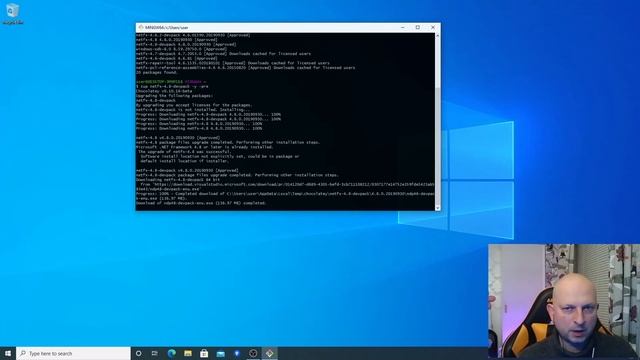Image resolution: width=640 pixels, height=360 pixels.
Task: Maximize the MINGW64 terminal window
Action: [x=418, y=27]
